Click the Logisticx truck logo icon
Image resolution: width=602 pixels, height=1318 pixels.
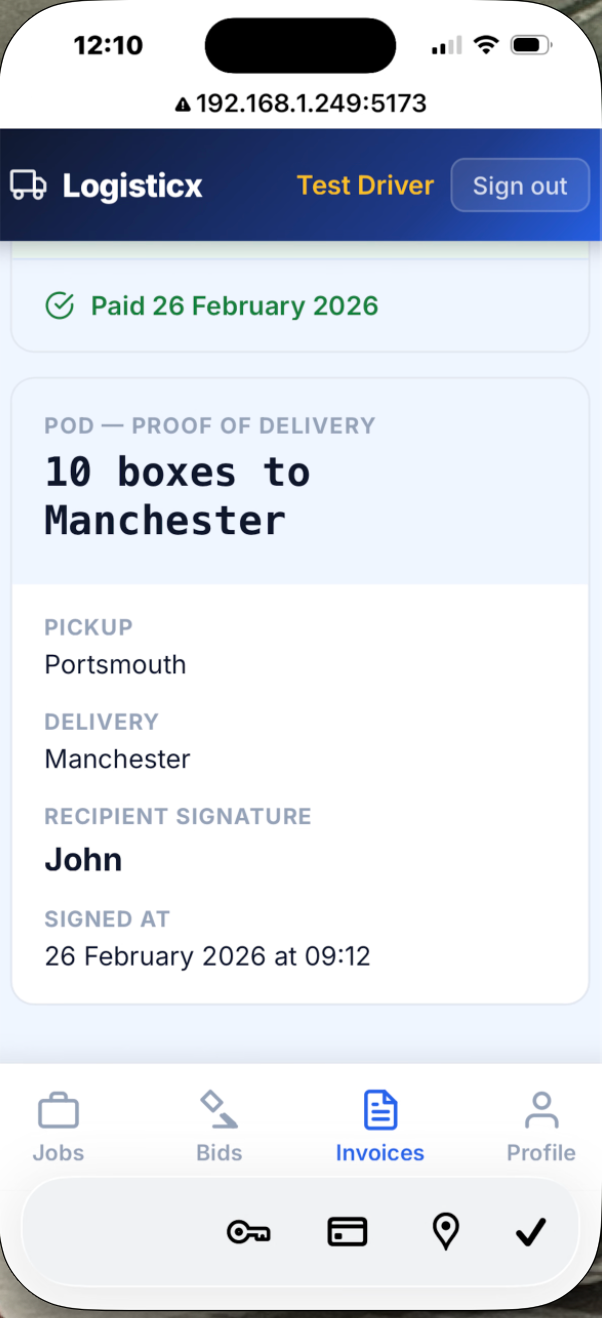(29, 185)
